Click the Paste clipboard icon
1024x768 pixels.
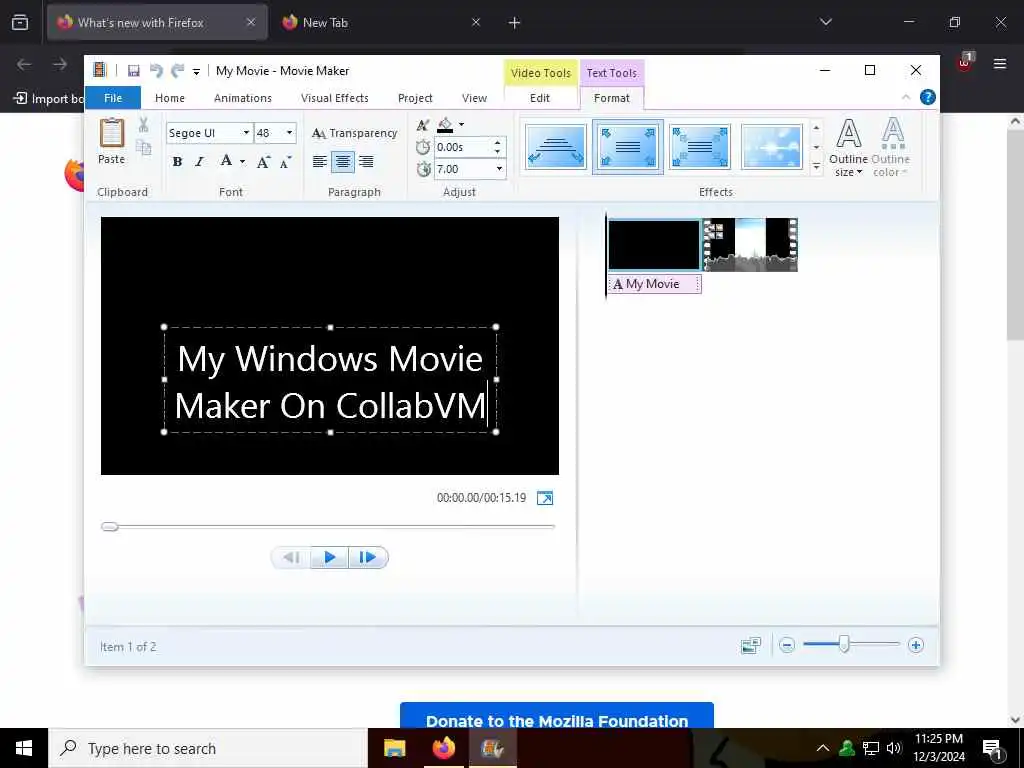112,133
